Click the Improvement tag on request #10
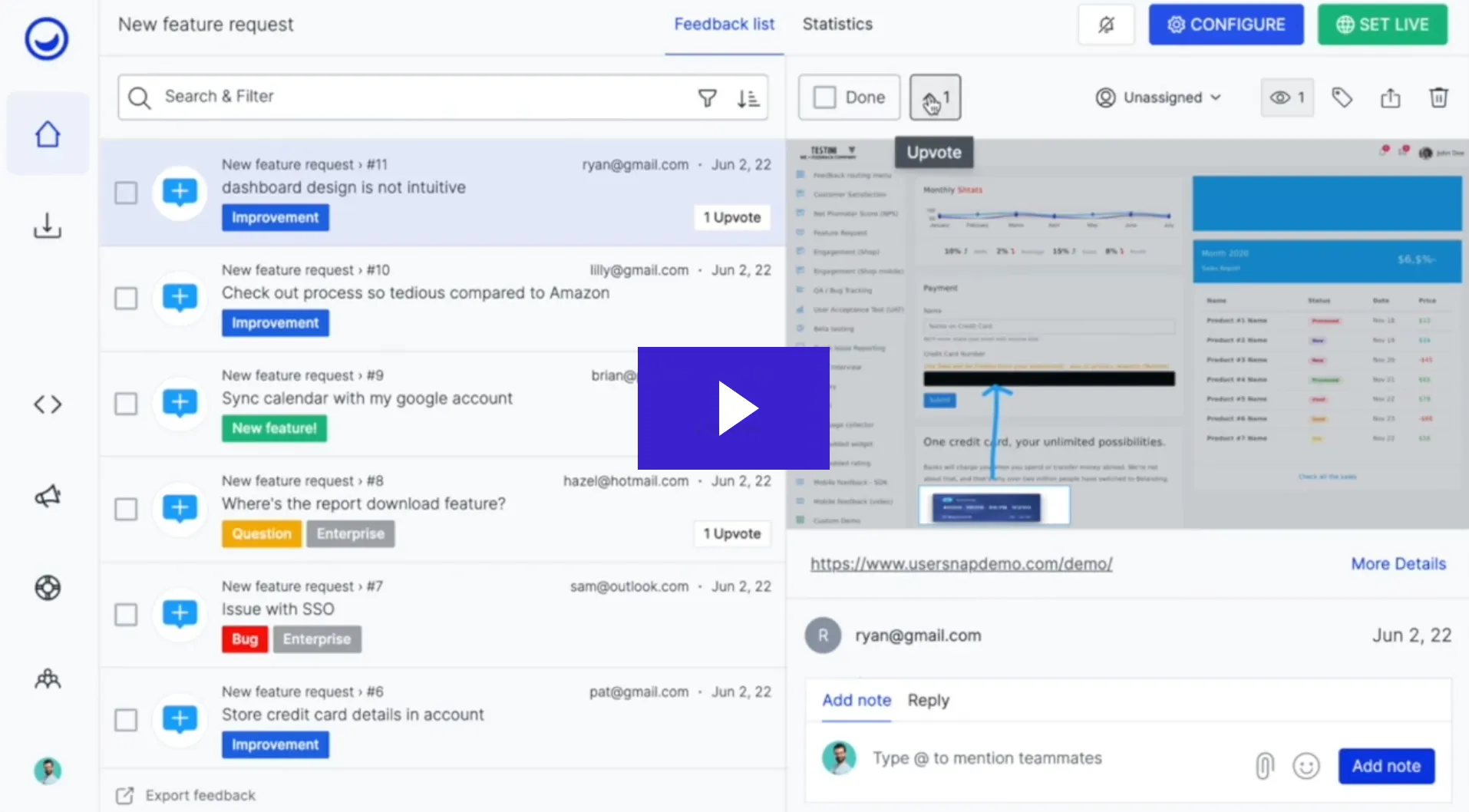This screenshot has width=1469, height=812. [x=276, y=323]
